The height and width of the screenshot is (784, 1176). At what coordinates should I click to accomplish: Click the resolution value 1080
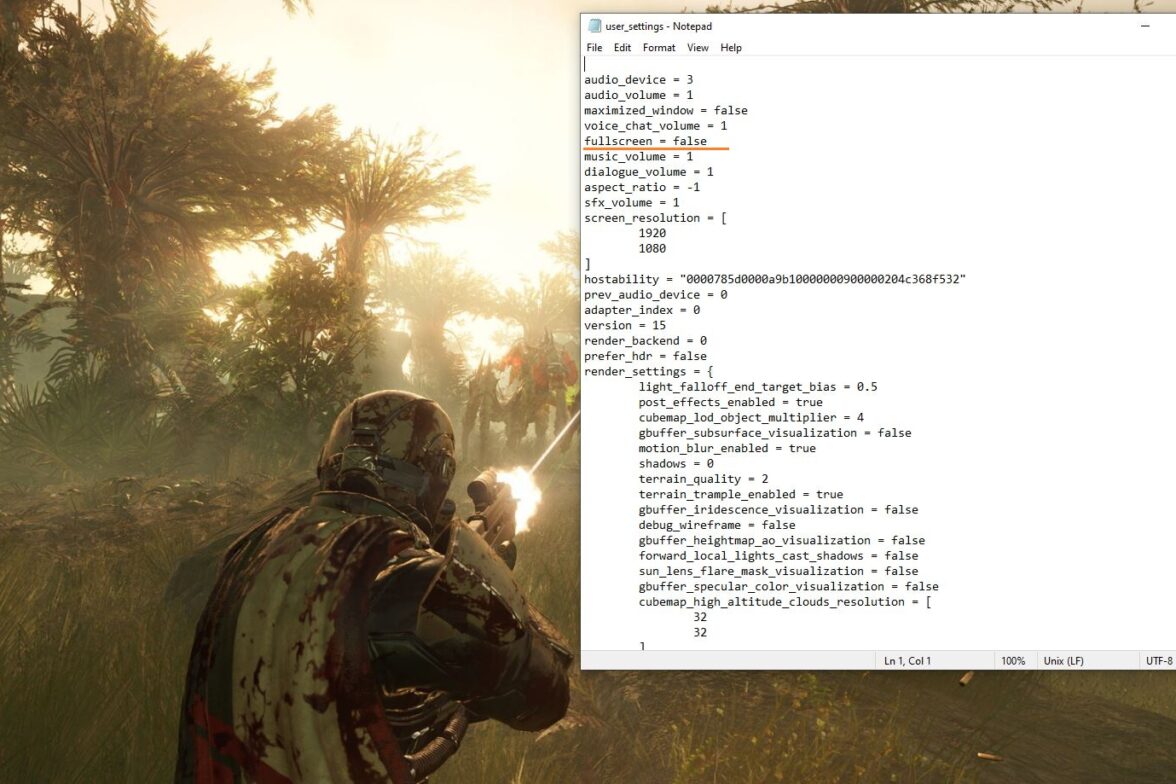652,248
